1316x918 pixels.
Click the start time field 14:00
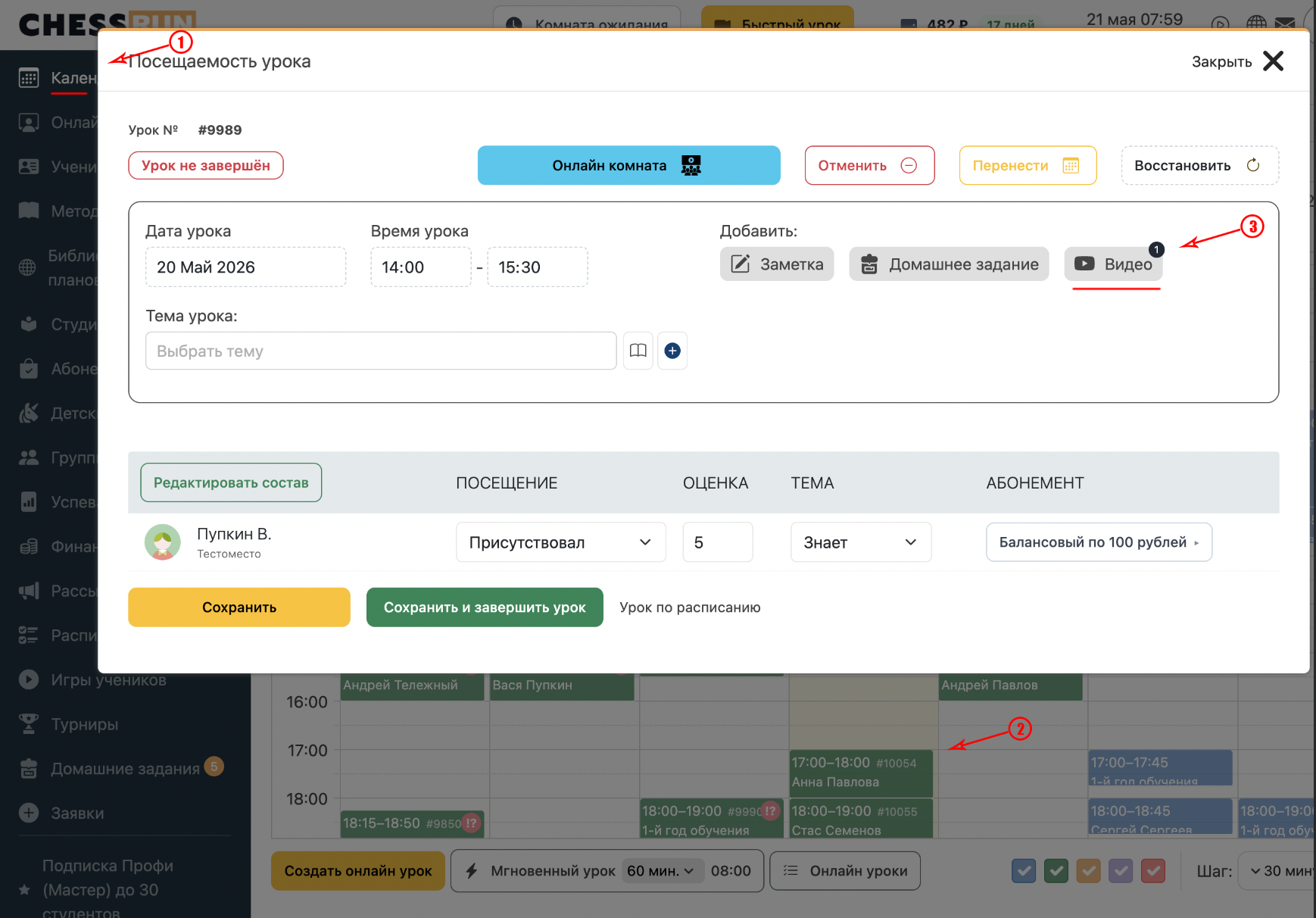[421, 267]
